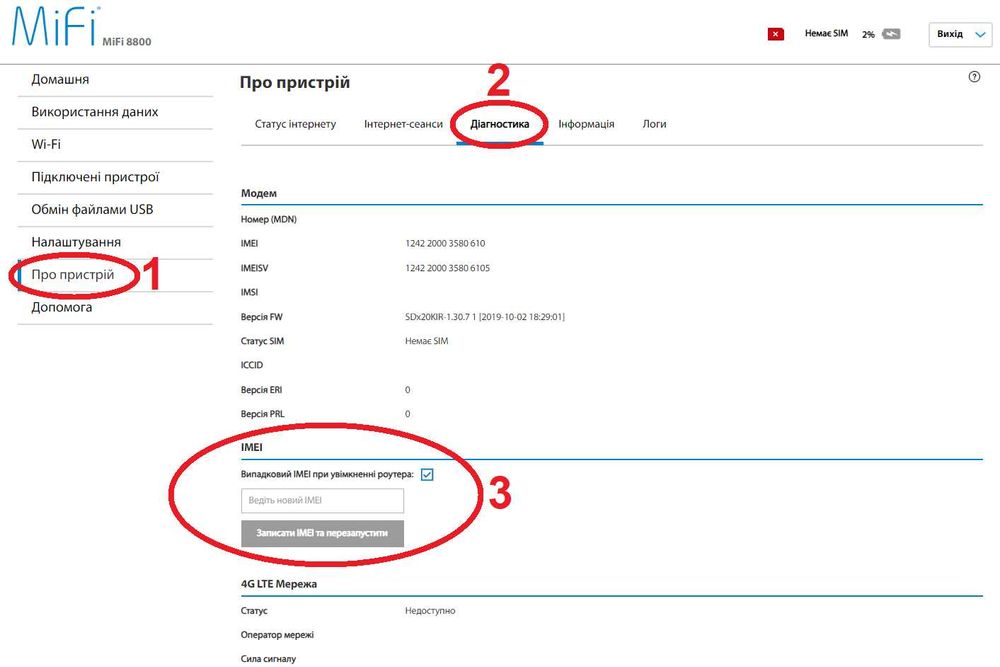
Task: Click the 4G LTE Мережа section heading
Action: pos(279,583)
